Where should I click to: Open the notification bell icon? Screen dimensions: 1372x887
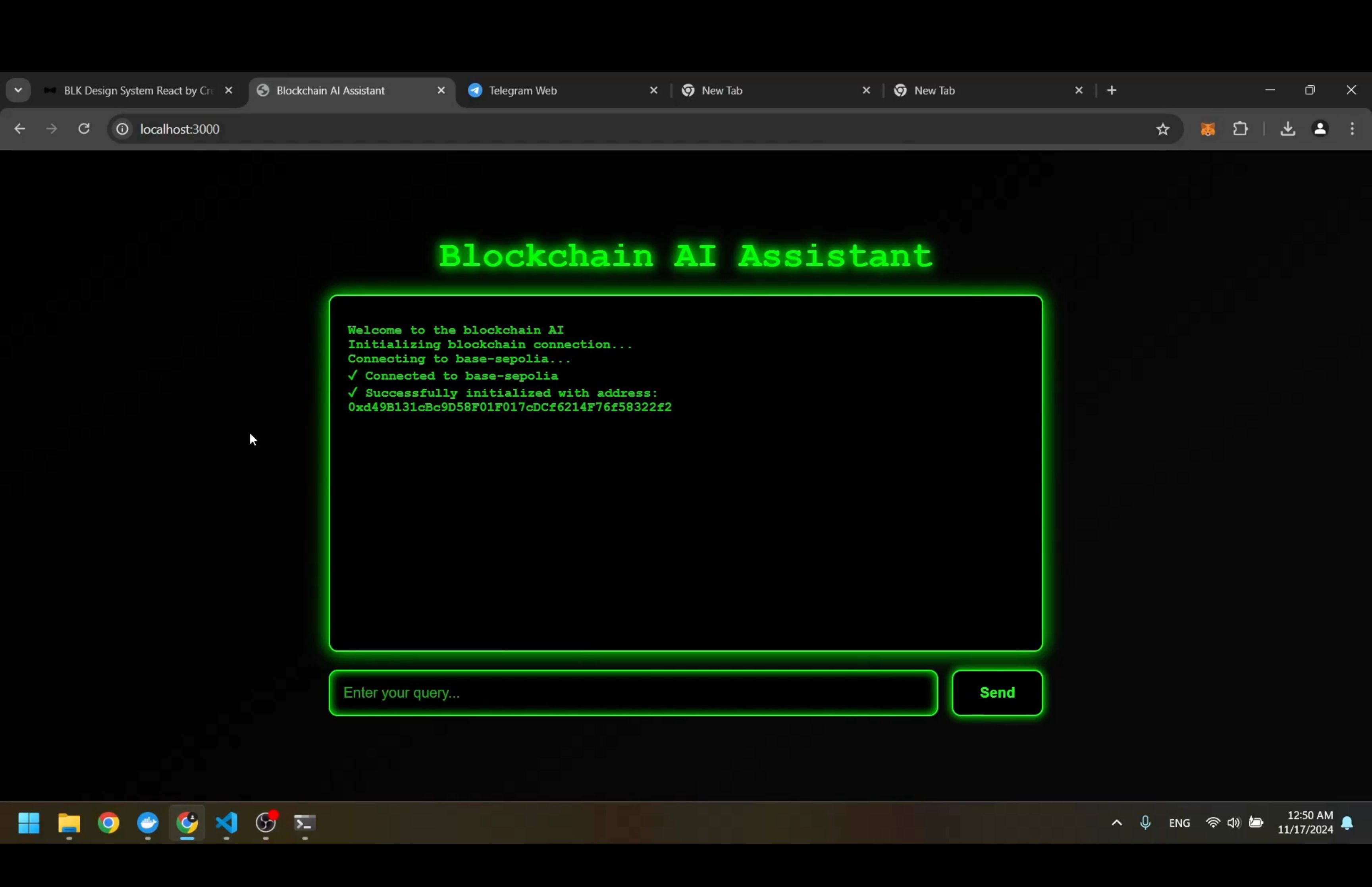coord(1347,823)
